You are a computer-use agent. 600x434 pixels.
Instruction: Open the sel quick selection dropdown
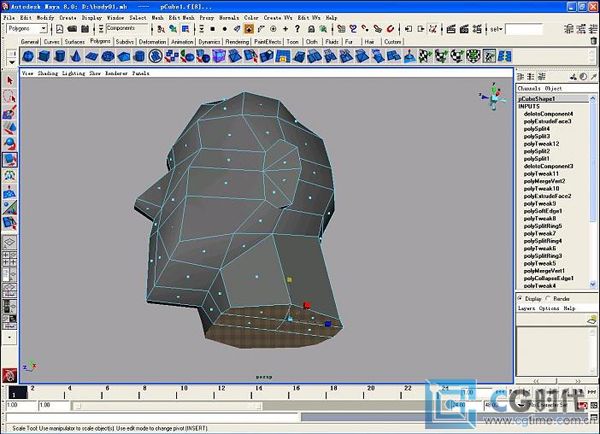(496, 29)
